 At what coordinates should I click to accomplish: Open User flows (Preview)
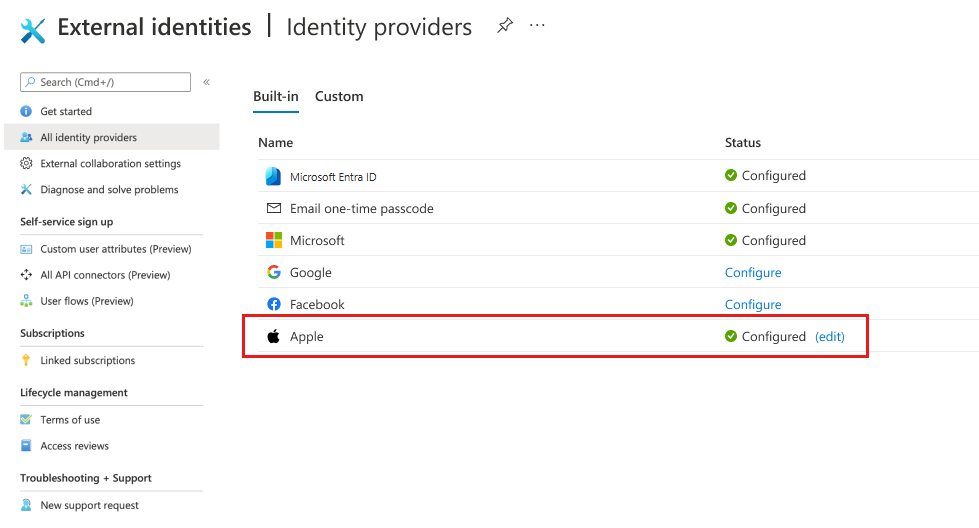click(87, 301)
